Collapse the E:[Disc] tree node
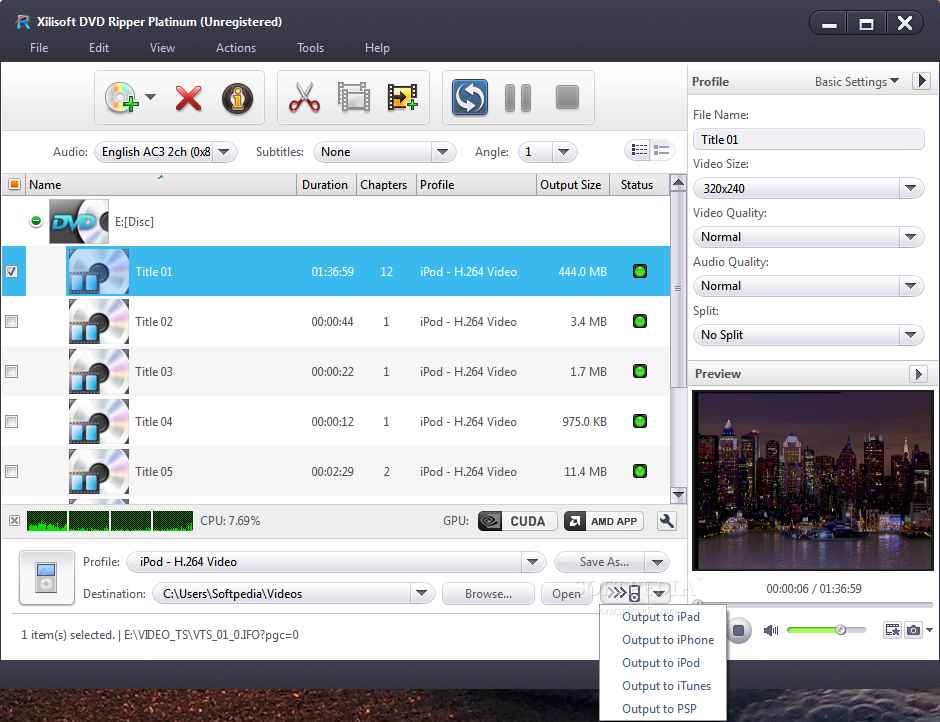 click(36, 221)
